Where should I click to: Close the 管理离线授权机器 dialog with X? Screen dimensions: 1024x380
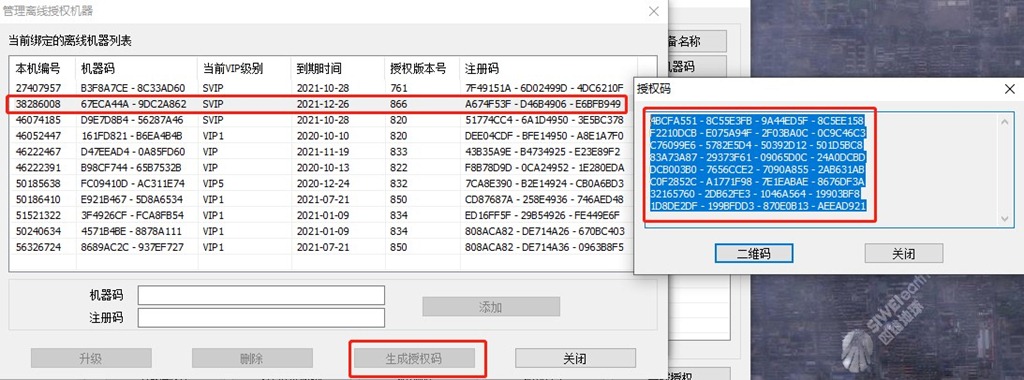pyautogui.click(x=653, y=11)
